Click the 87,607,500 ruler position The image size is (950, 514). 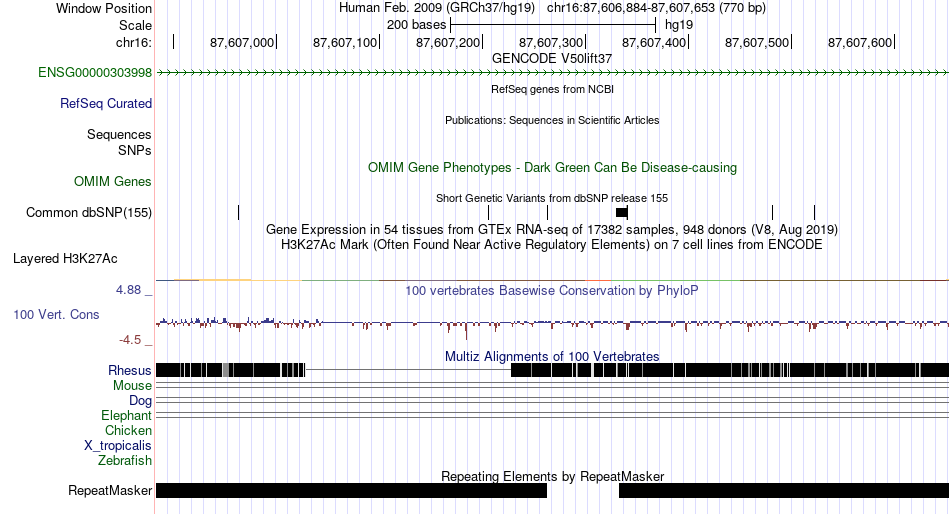click(x=757, y=42)
